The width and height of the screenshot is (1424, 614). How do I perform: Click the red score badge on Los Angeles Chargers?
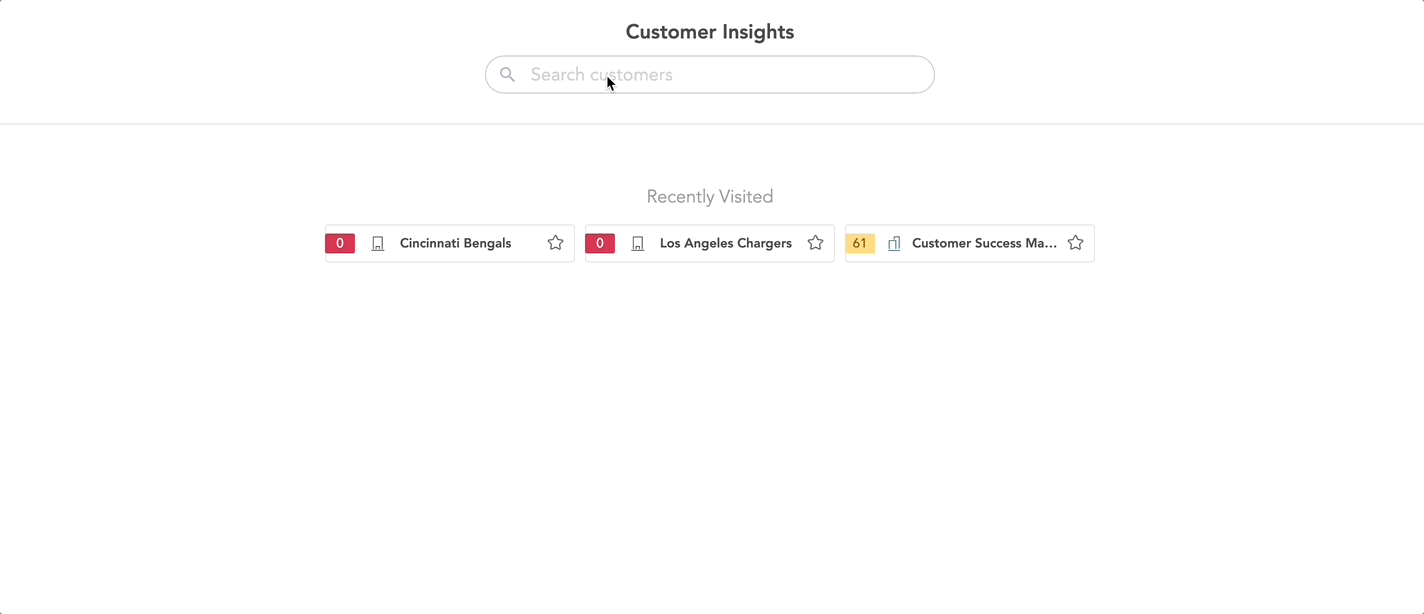(600, 243)
